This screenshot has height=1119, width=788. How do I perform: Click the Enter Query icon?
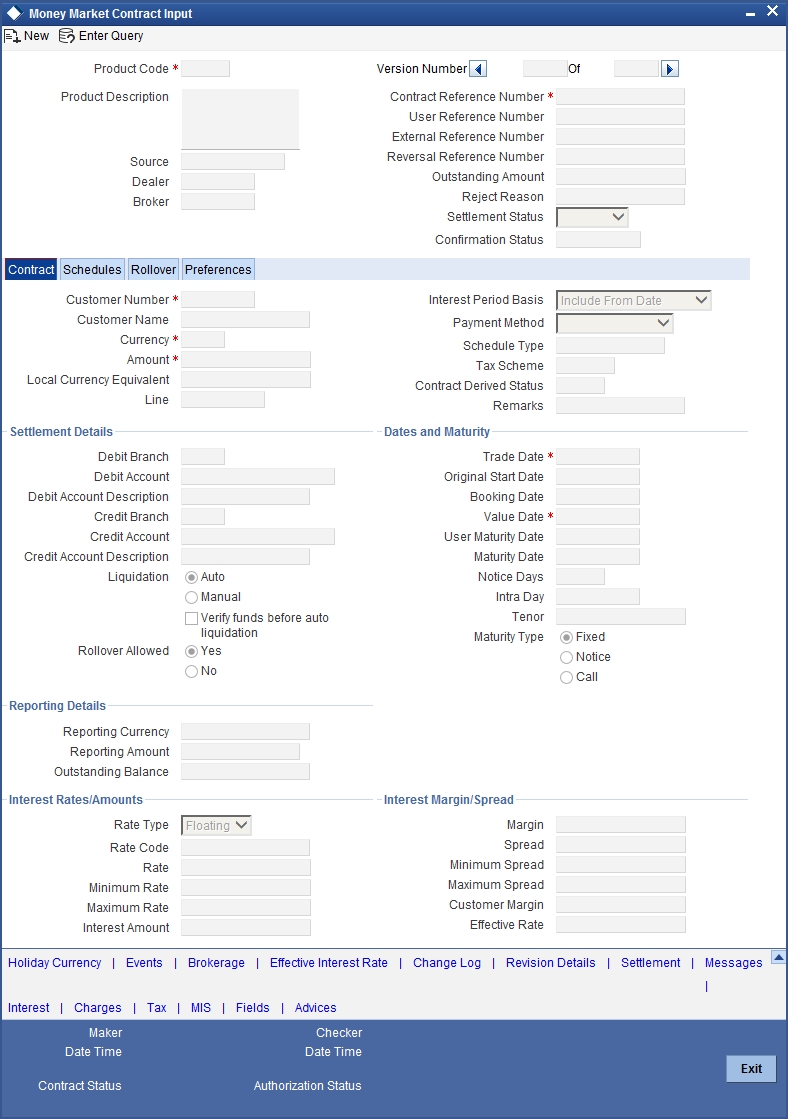click(x=66, y=36)
